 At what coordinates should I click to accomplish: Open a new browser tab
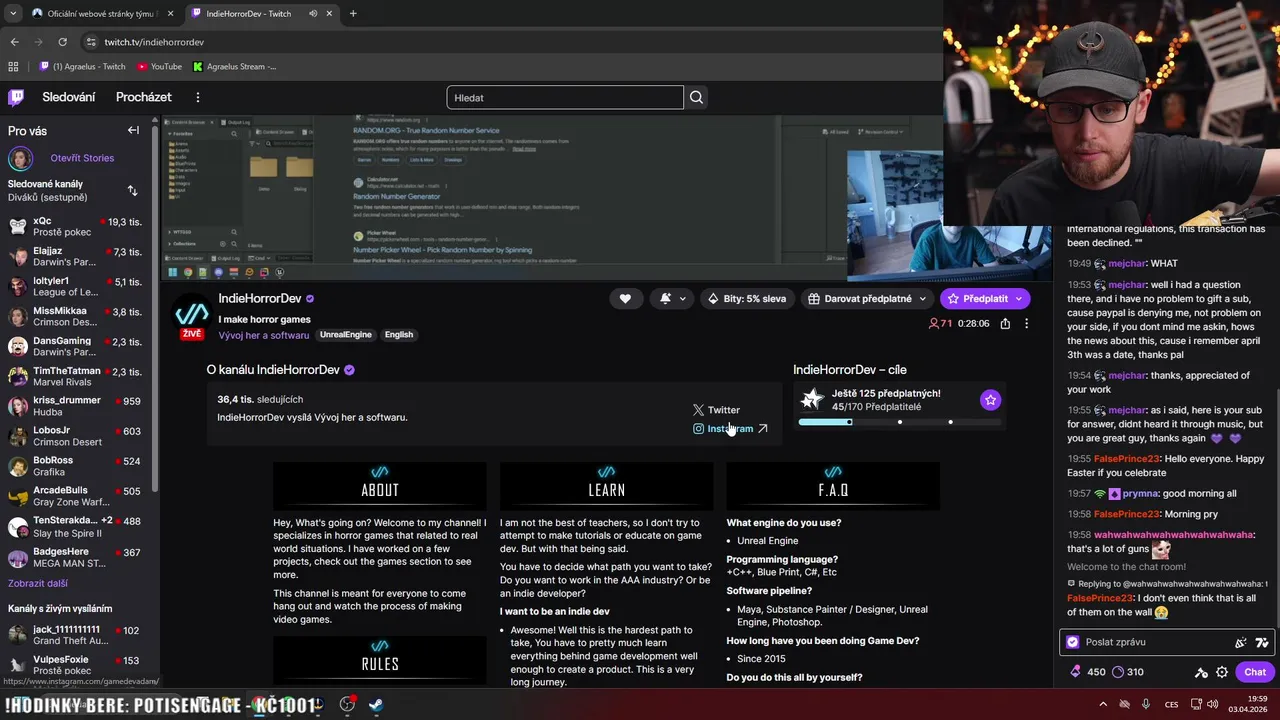pyautogui.click(x=353, y=14)
